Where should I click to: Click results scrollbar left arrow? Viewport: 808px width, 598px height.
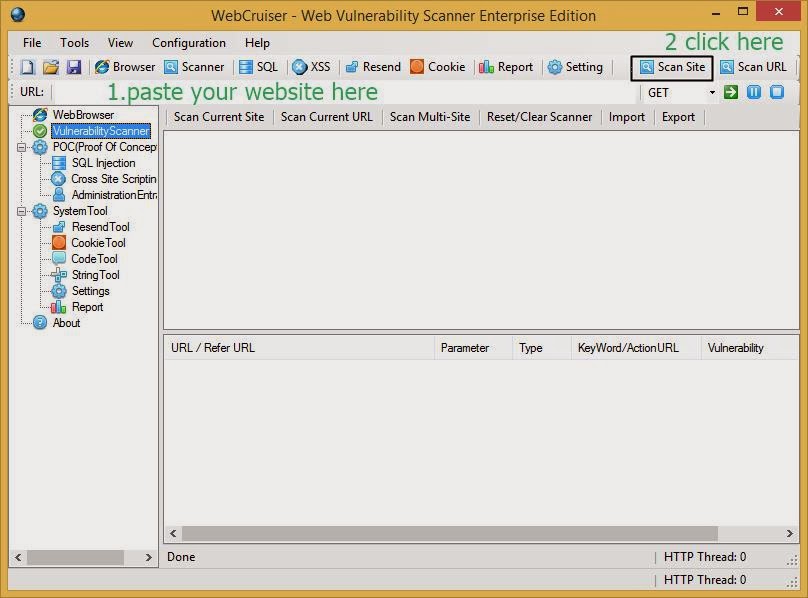(173, 534)
